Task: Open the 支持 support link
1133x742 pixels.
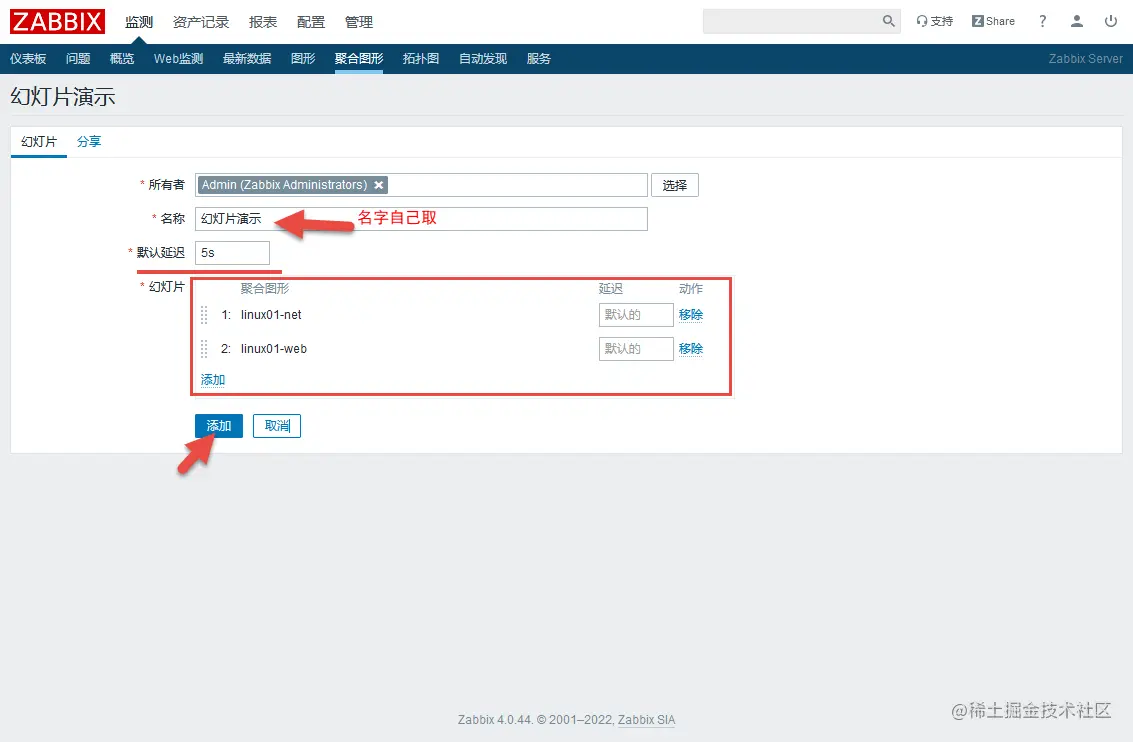Action: click(934, 22)
